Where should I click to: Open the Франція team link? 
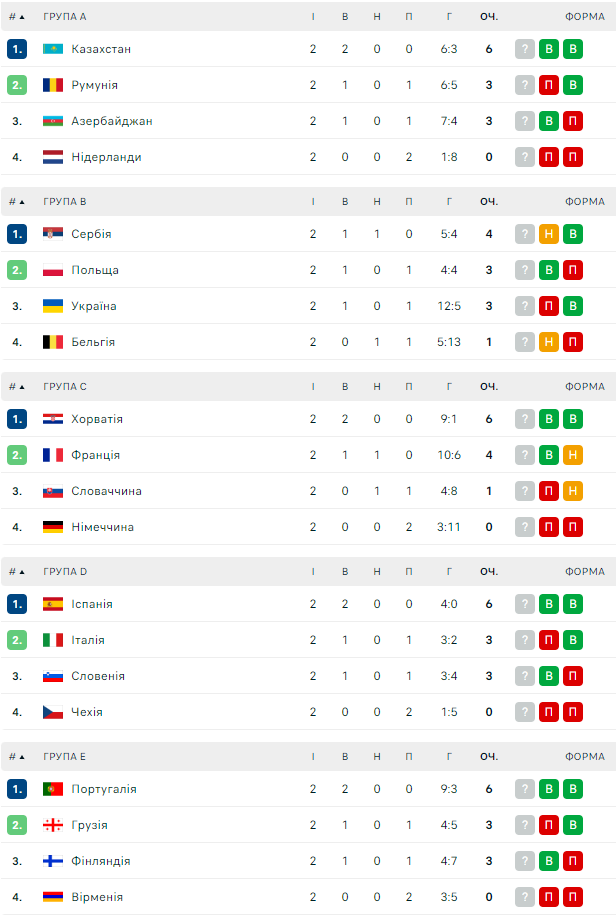coord(95,455)
